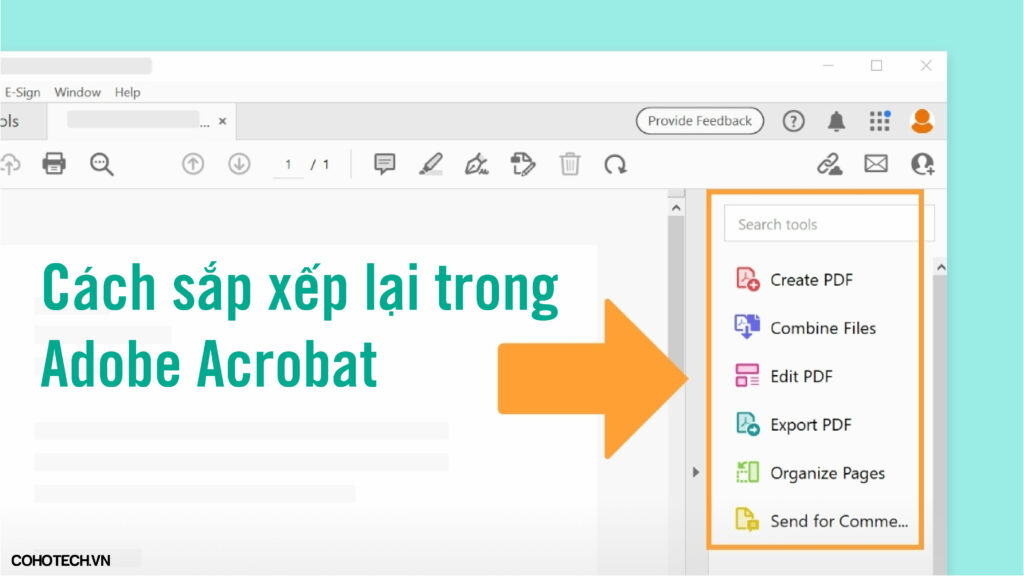Open the apps grid launcher
The height and width of the screenshot is (576, 1024).
point(879,121)
